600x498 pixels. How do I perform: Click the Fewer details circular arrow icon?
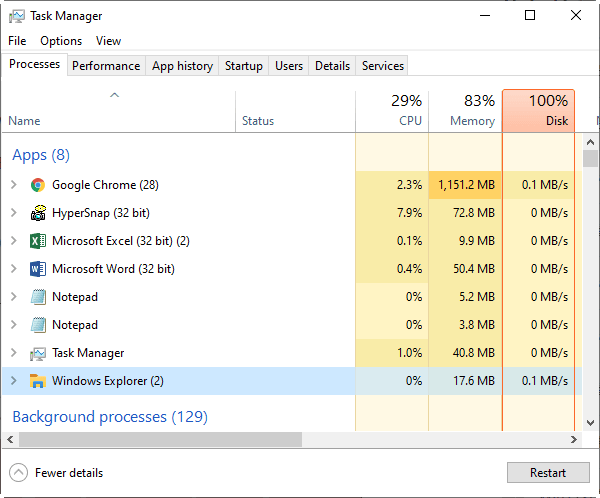pyautogui.click(x=18, y=473)
